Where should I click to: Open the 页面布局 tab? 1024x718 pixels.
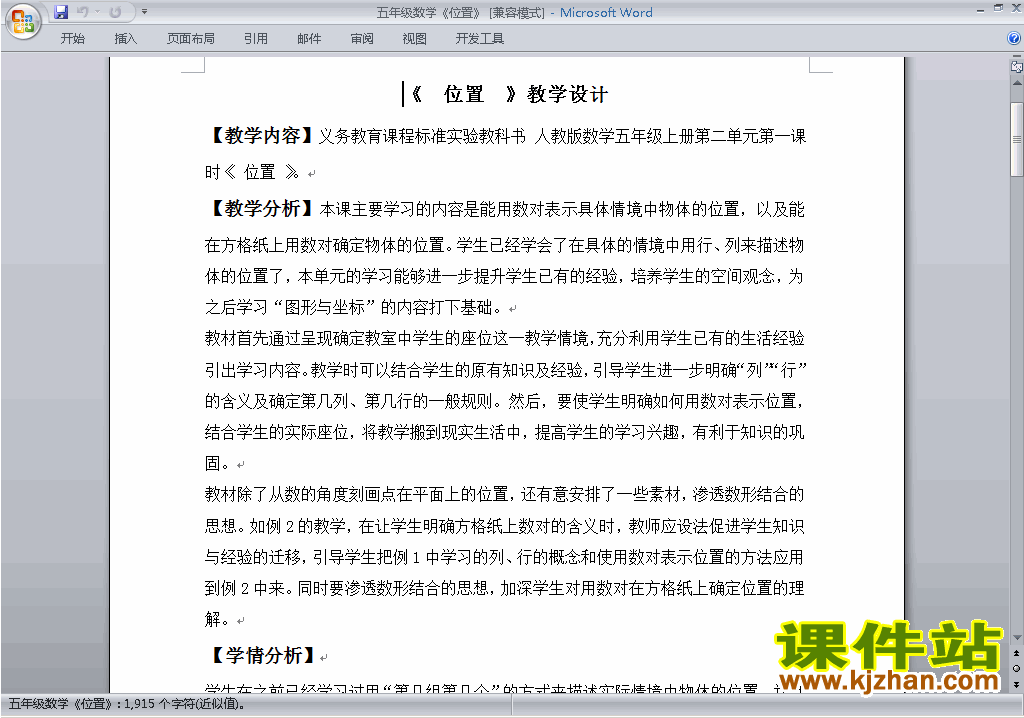[x=191, y=39]
